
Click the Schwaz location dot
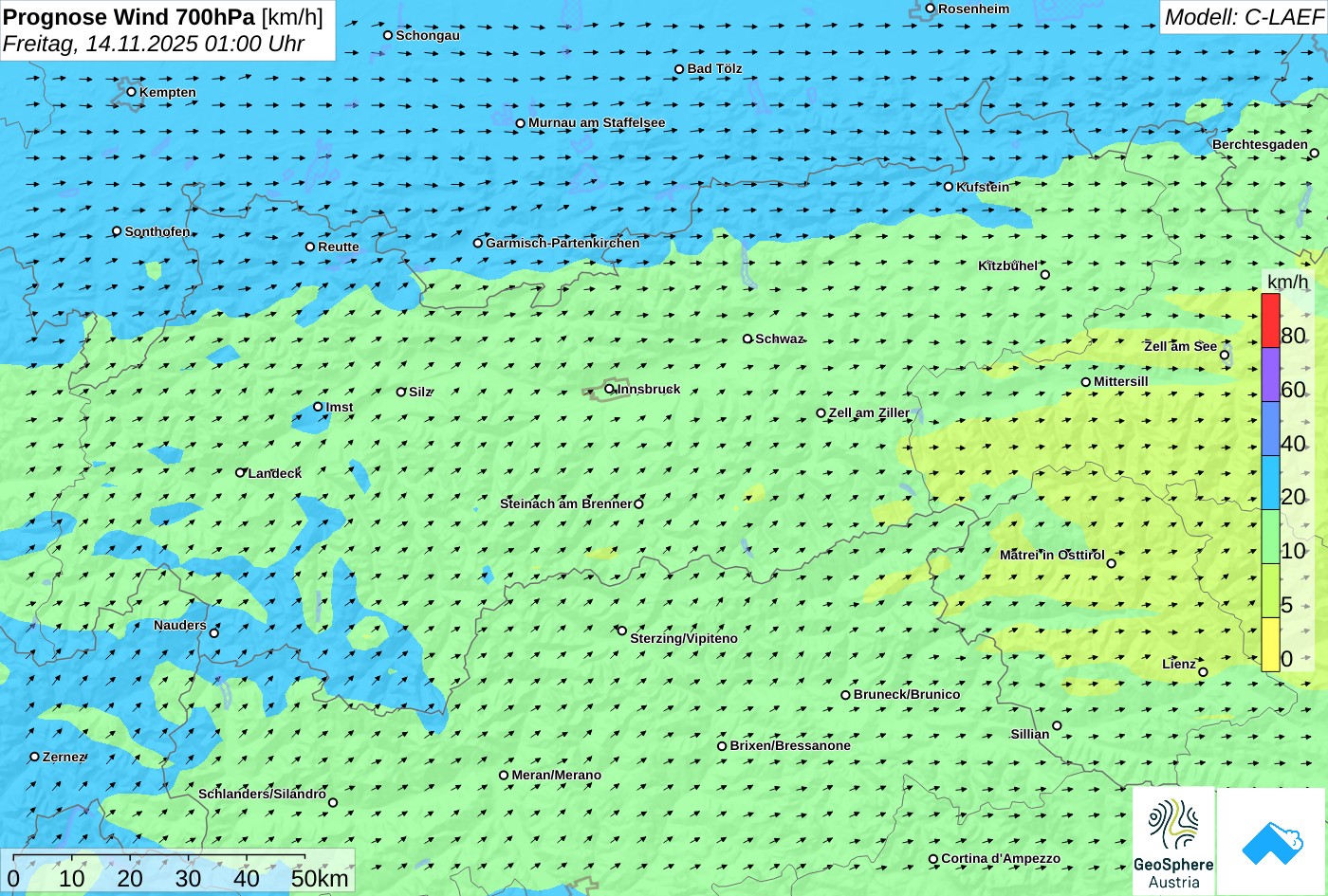[747, 338]
